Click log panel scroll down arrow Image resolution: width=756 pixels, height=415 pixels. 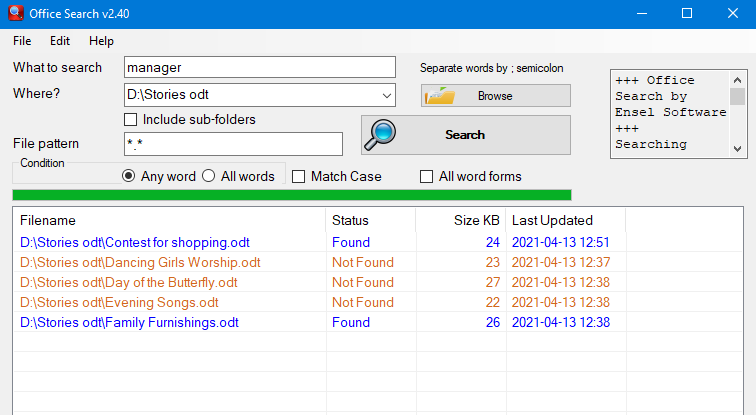click(x=737, y=149)
